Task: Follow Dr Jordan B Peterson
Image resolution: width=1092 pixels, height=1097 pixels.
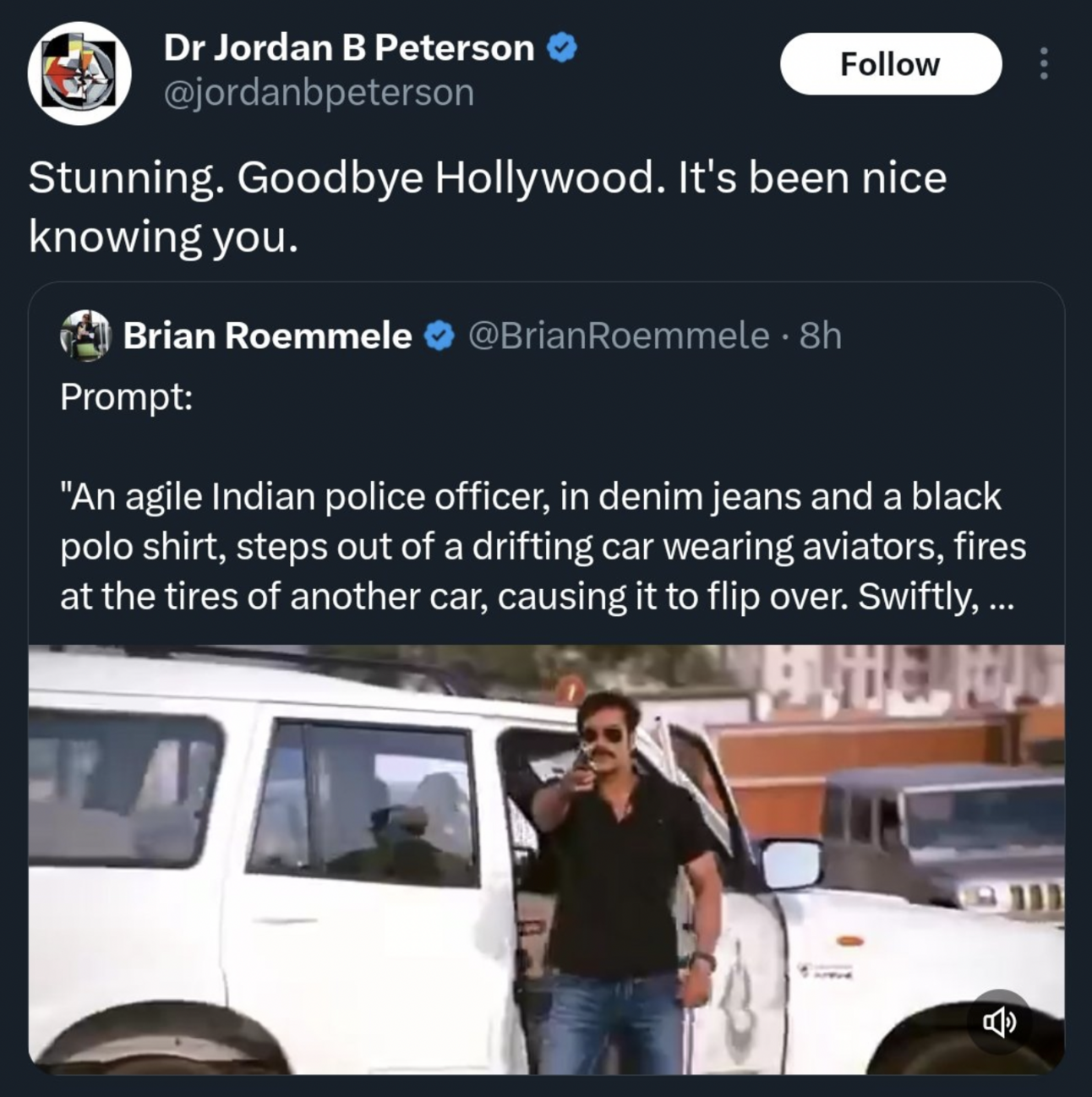Action: click(x=890, y=64)
